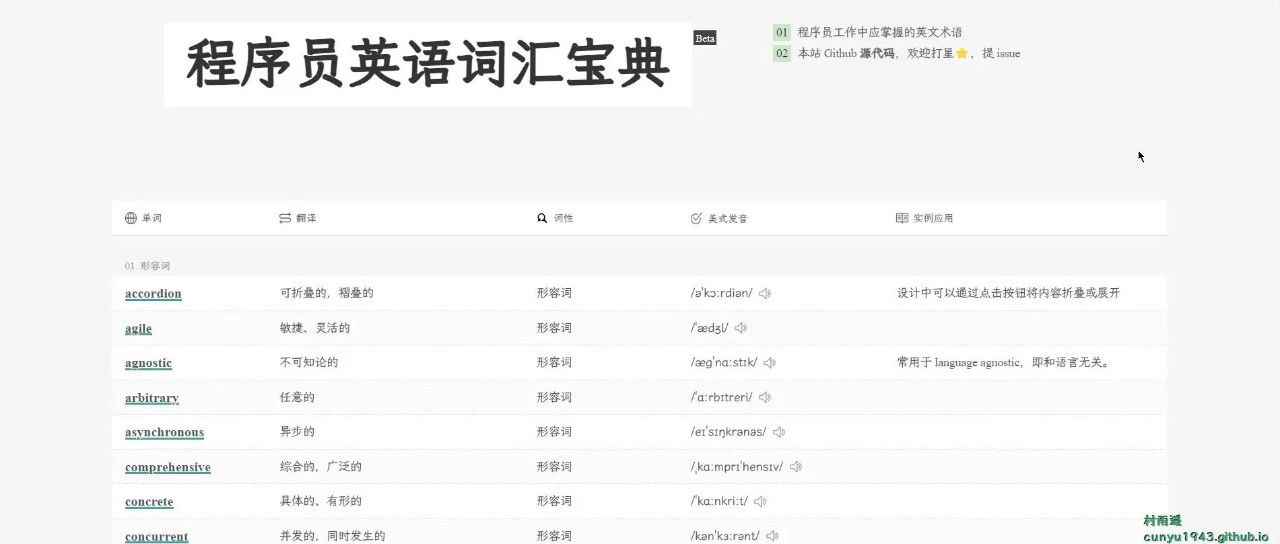Screen dimensions: 1280x544
Task: Click the swap icon beside 翻译 header
Action: click(x=285, y=218)
